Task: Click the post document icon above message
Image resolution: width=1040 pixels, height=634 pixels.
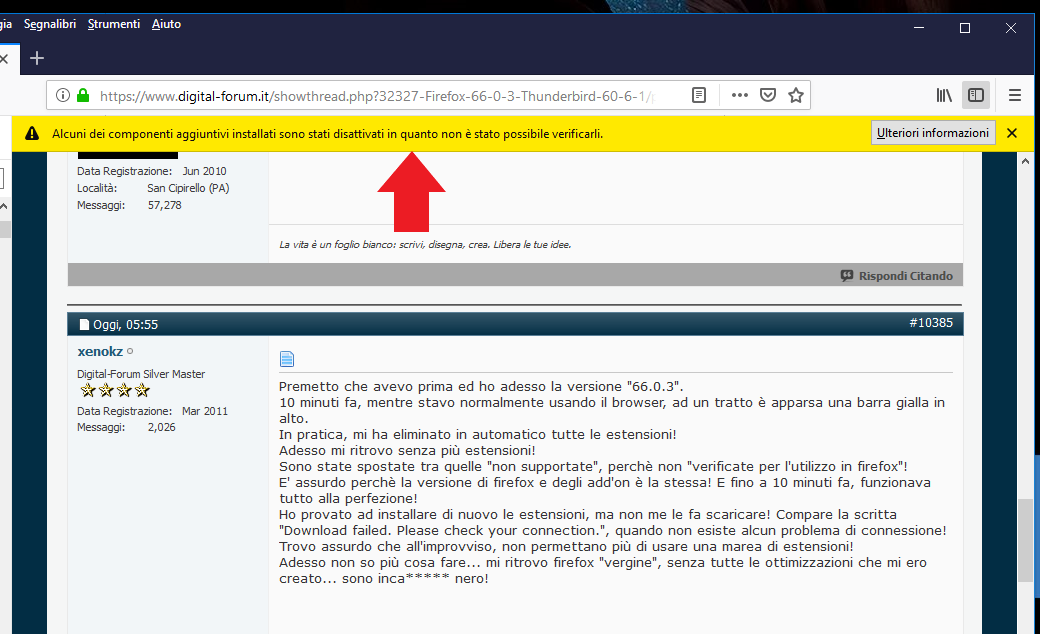Action: tap(287, 359)
